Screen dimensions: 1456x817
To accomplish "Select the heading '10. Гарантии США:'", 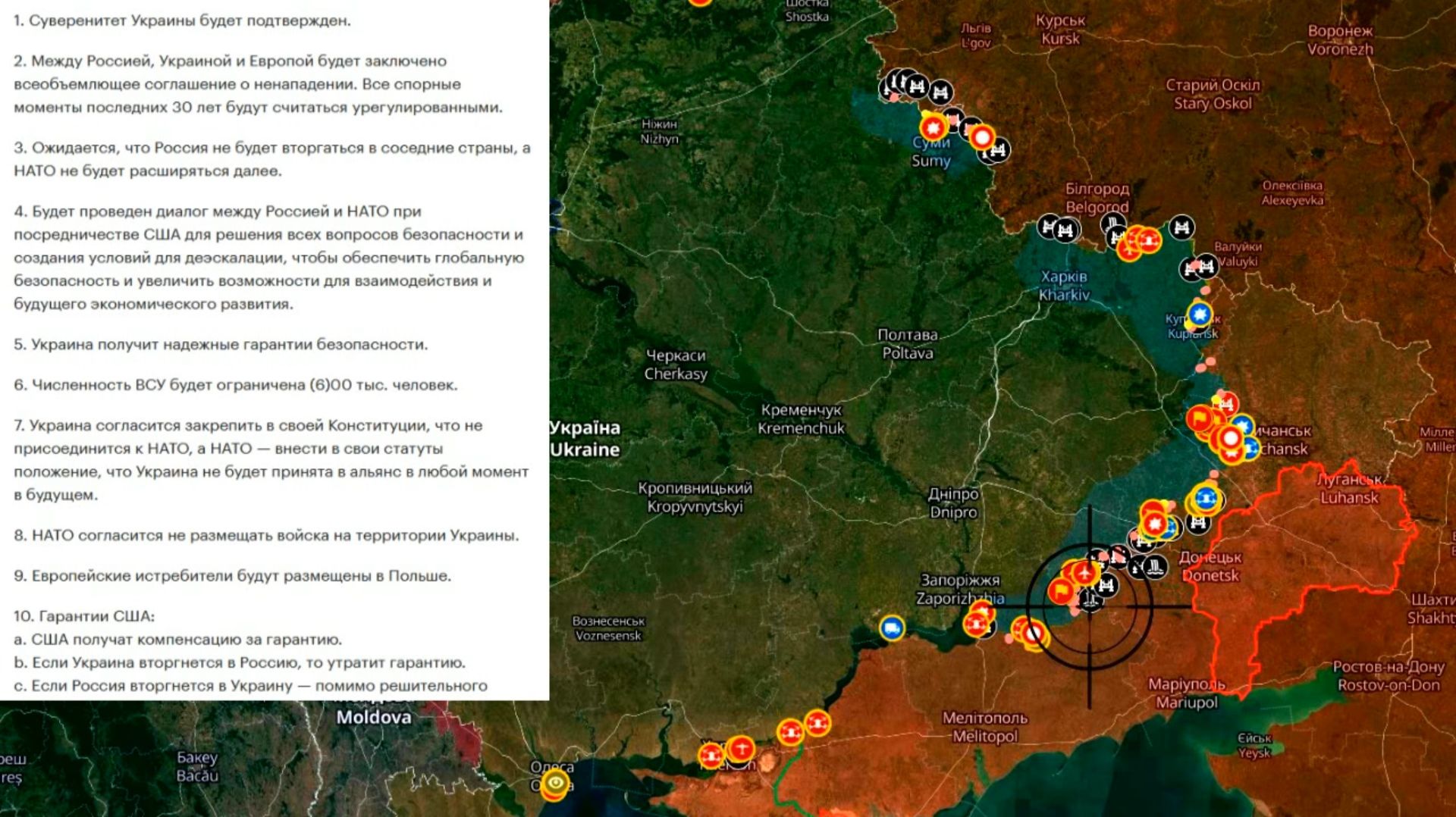I will [84, 616].
